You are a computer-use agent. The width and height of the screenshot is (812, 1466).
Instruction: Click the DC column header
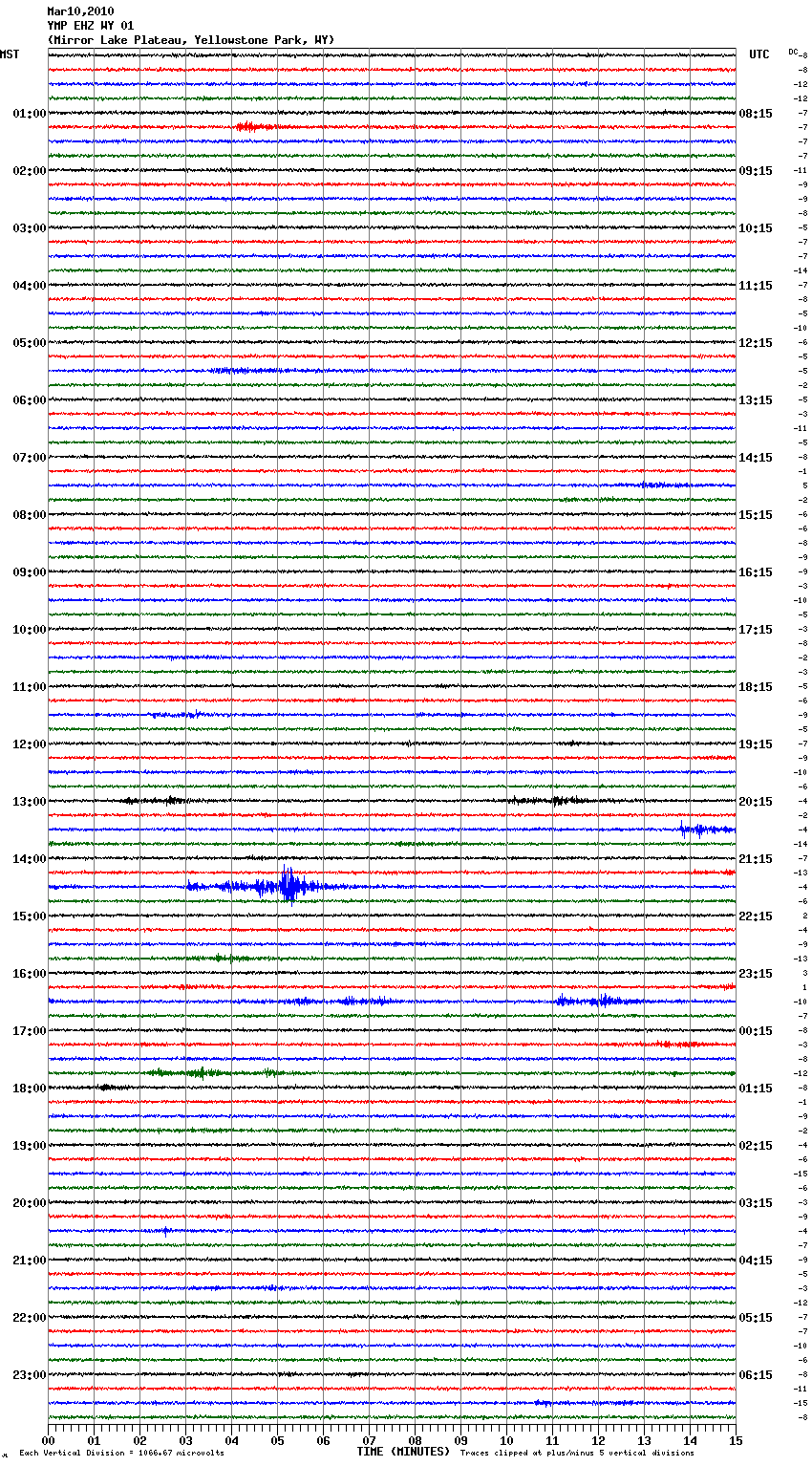coord(793,52)
